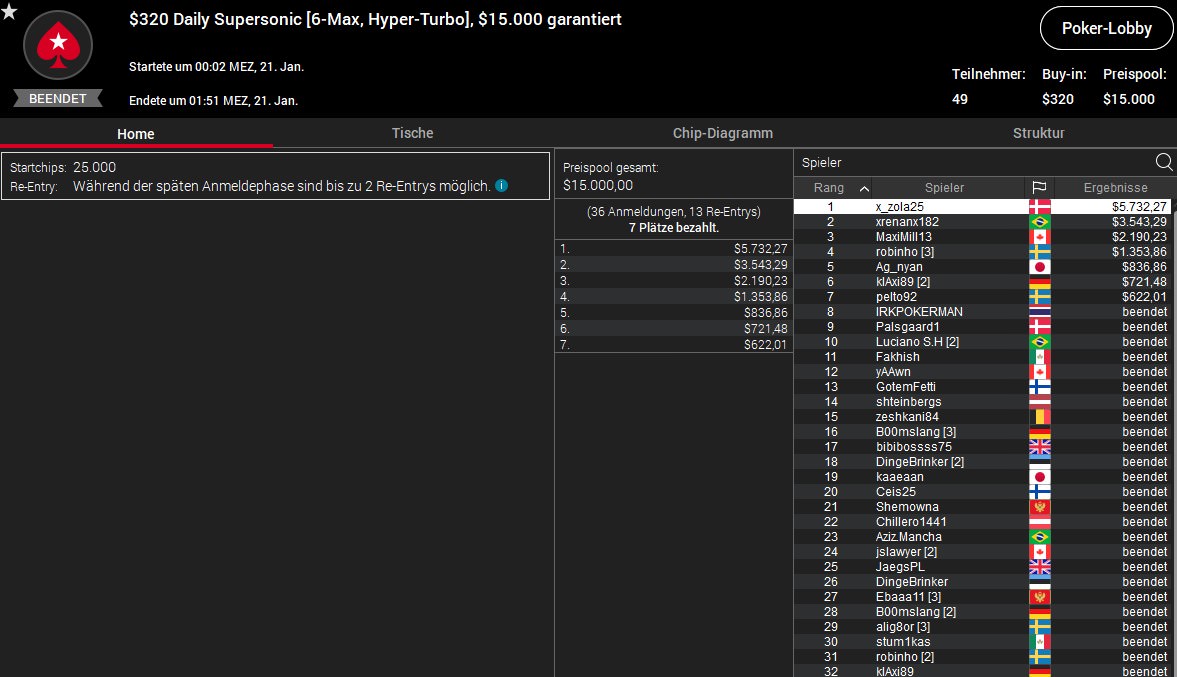Show the Chip-Diagramm tab

point(722,133)
